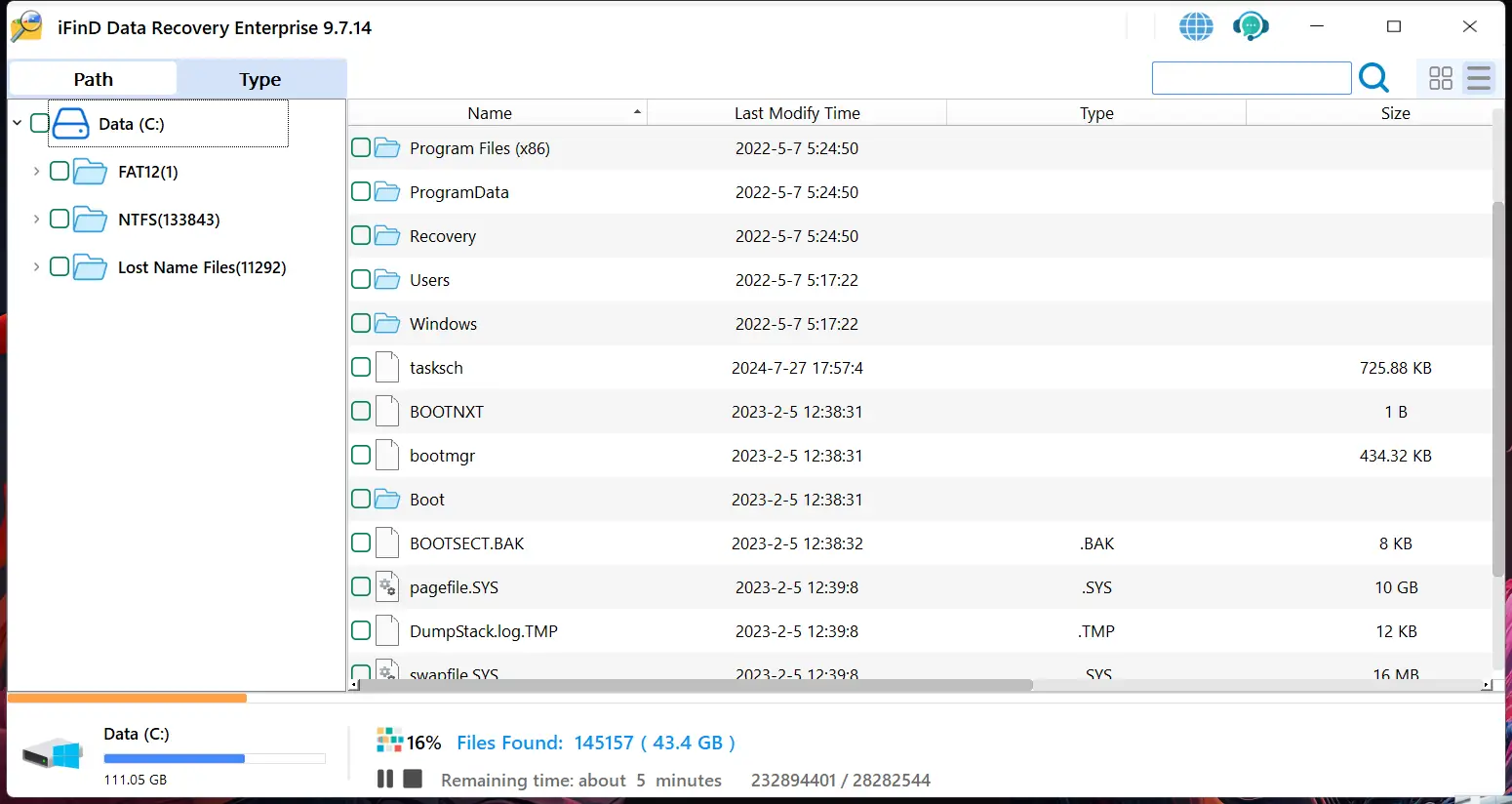Viewport: 1512px width, 804px height.
Task: Click the Lost Name Files folder icon
Action: [90, 267]
